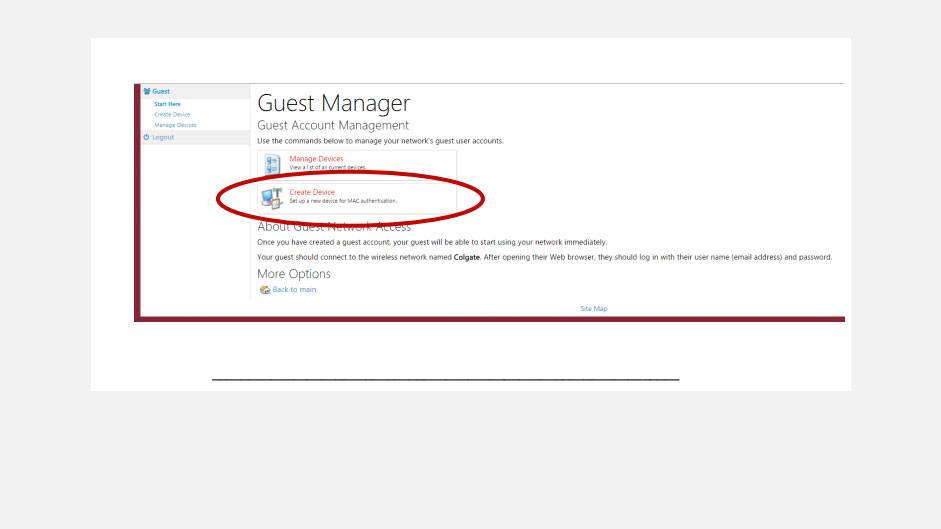
Task: Open Manage Devices in the sidebar menu
Action: pos(174,125)
